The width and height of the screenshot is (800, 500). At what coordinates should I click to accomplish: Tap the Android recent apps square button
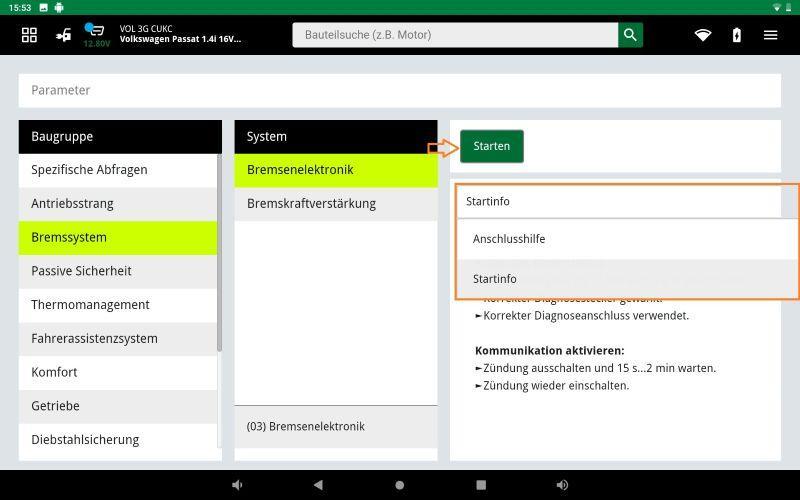(x=481, y=485)
